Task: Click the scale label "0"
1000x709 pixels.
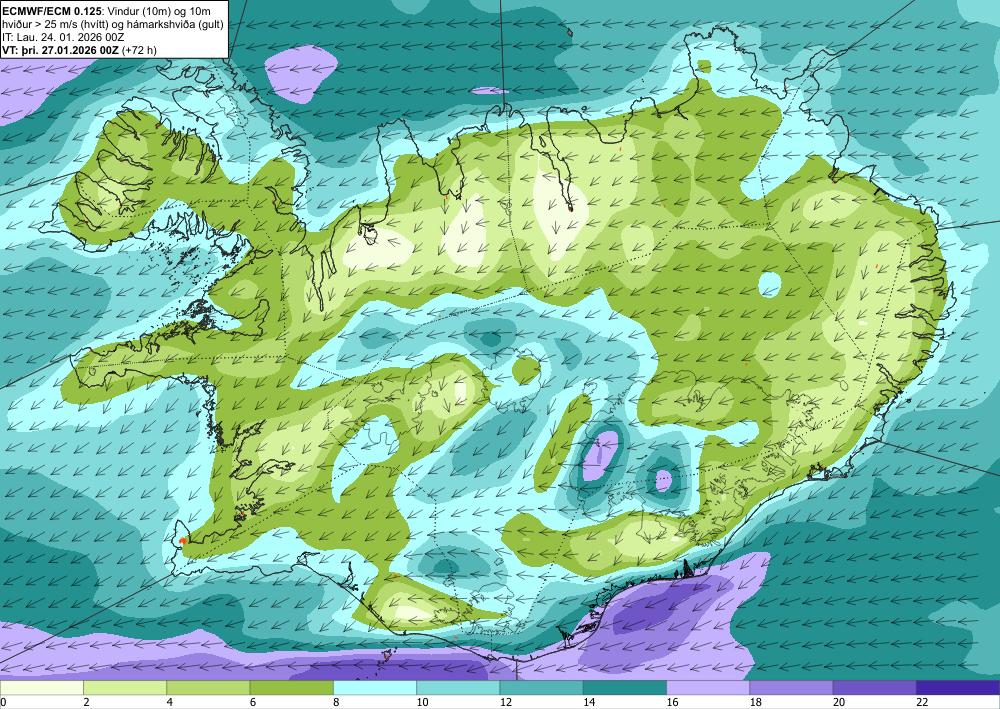Action: [3, 702]
